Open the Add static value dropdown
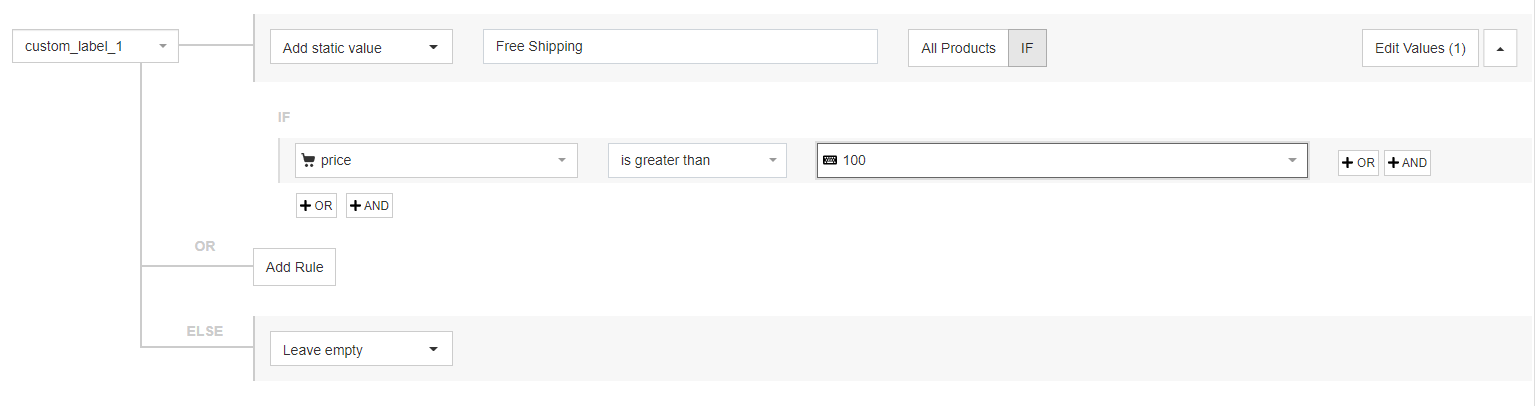This screenshot has width=1535, height=406. 361,47
